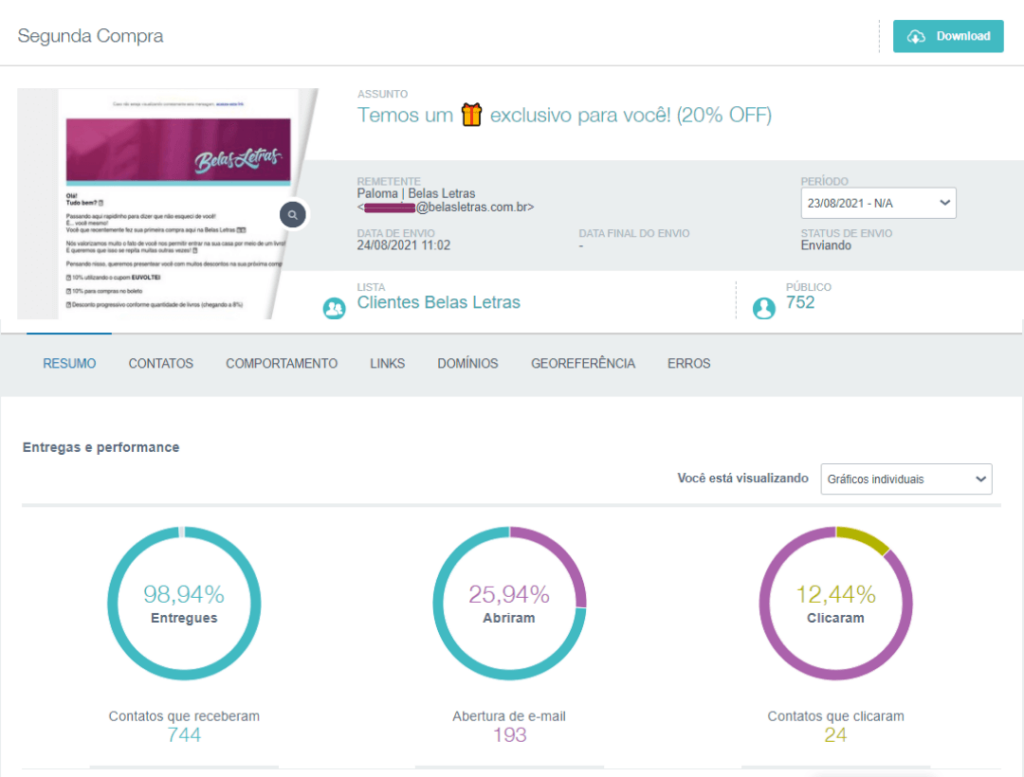Select the Links tab

click(x=387, y=364)
